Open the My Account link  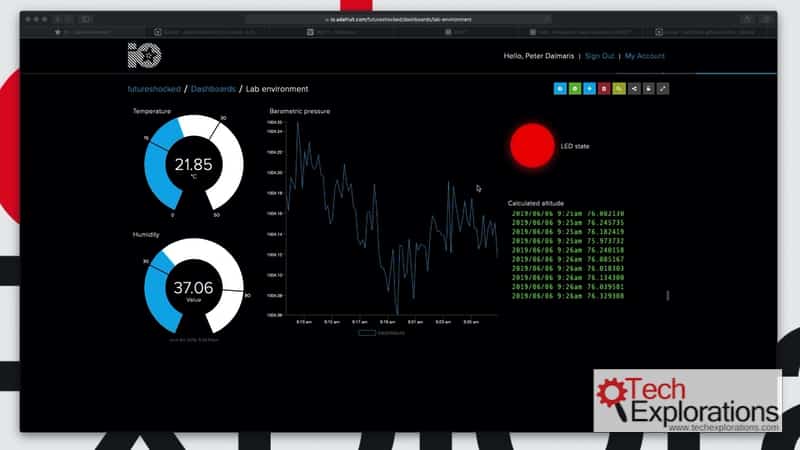[x=644, y=56]
